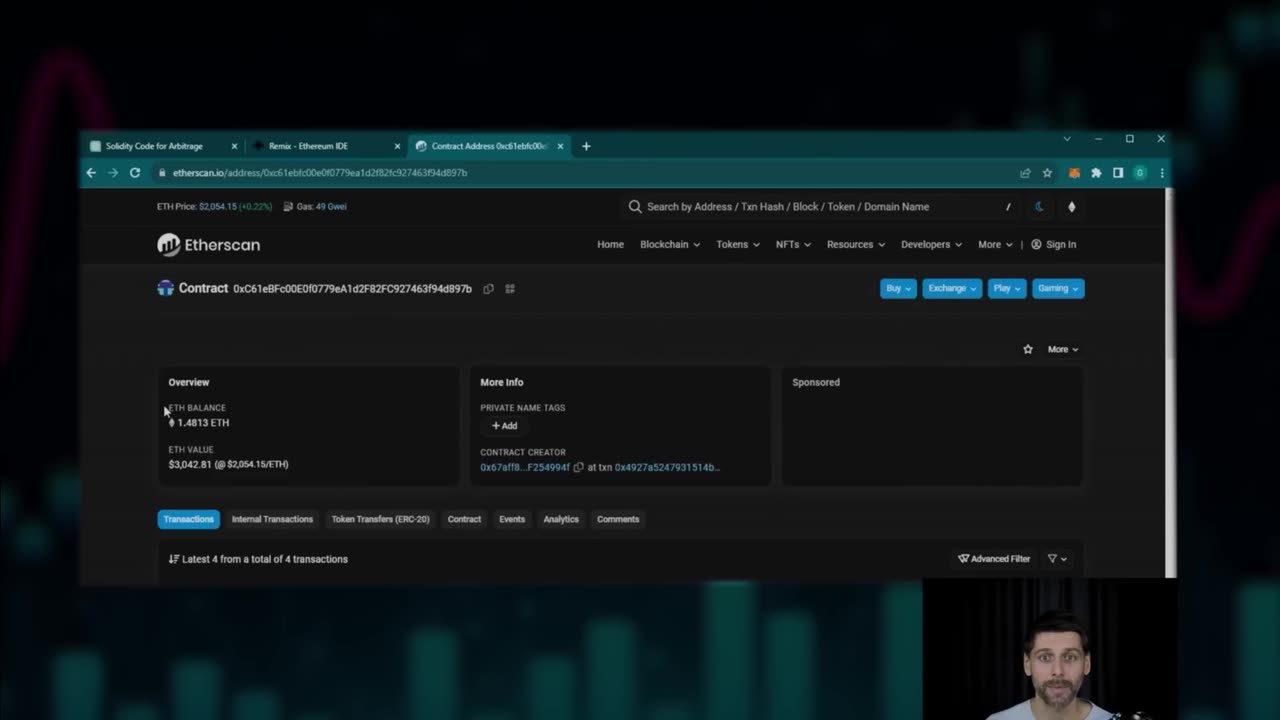The image size is (1280, 720).
Task: Open contract creator address 0x67aff8...F254994f
Action: [x=525, y=467]
